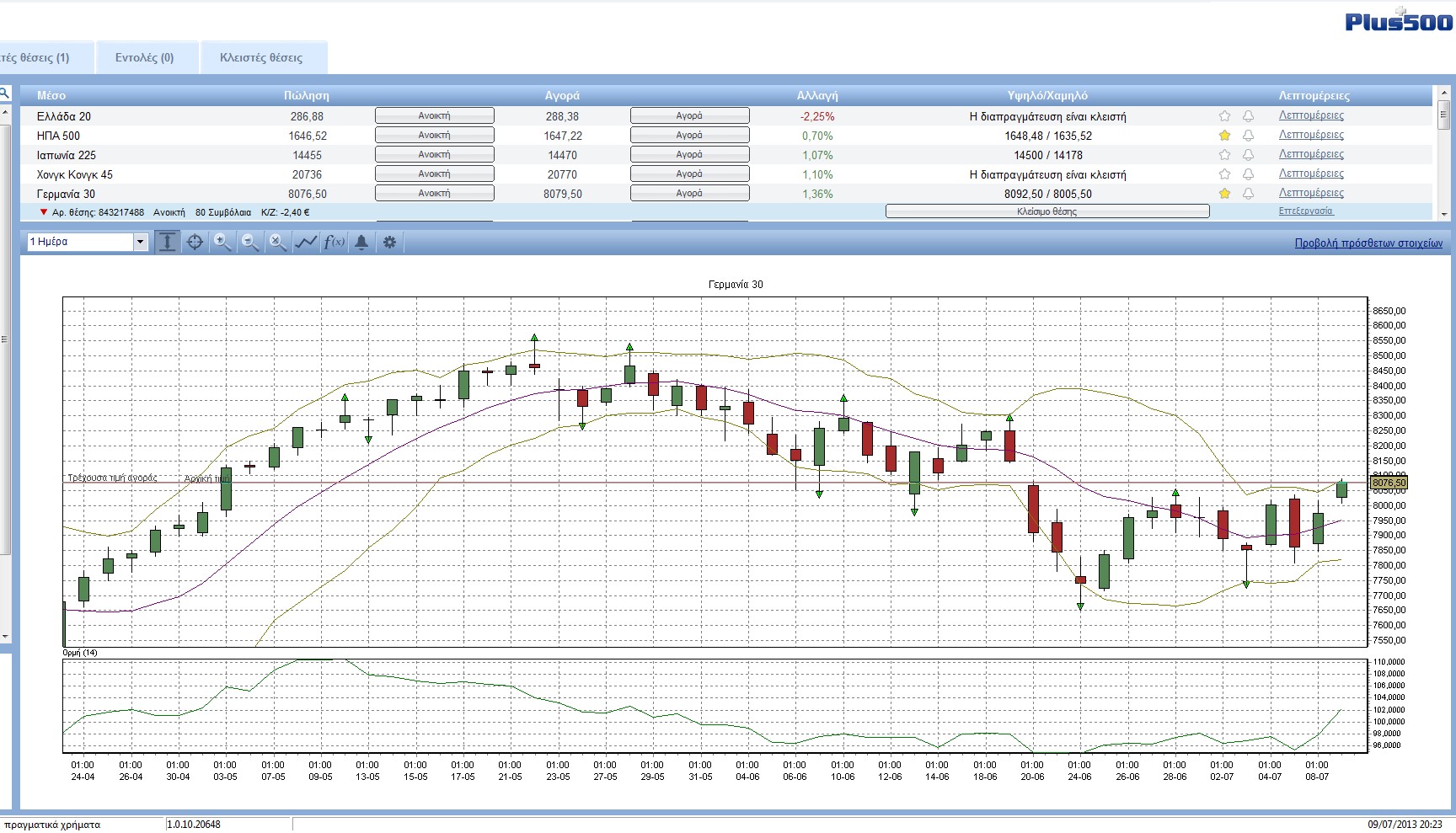Click the Μέσο column header
The image size is (1456, 833).
[x=51, y=95]
